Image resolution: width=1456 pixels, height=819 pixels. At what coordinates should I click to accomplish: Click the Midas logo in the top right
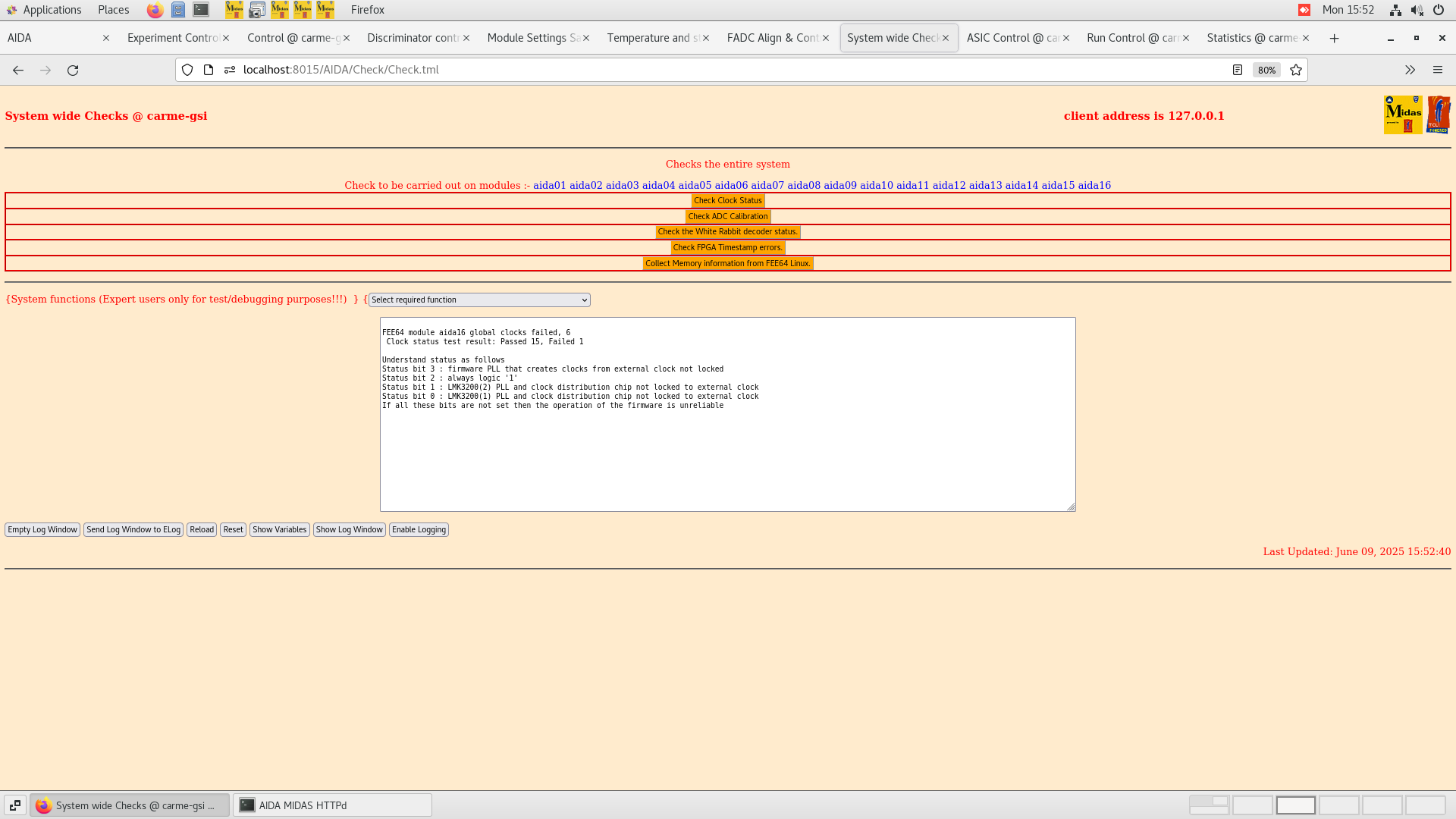pos(1404,114)
